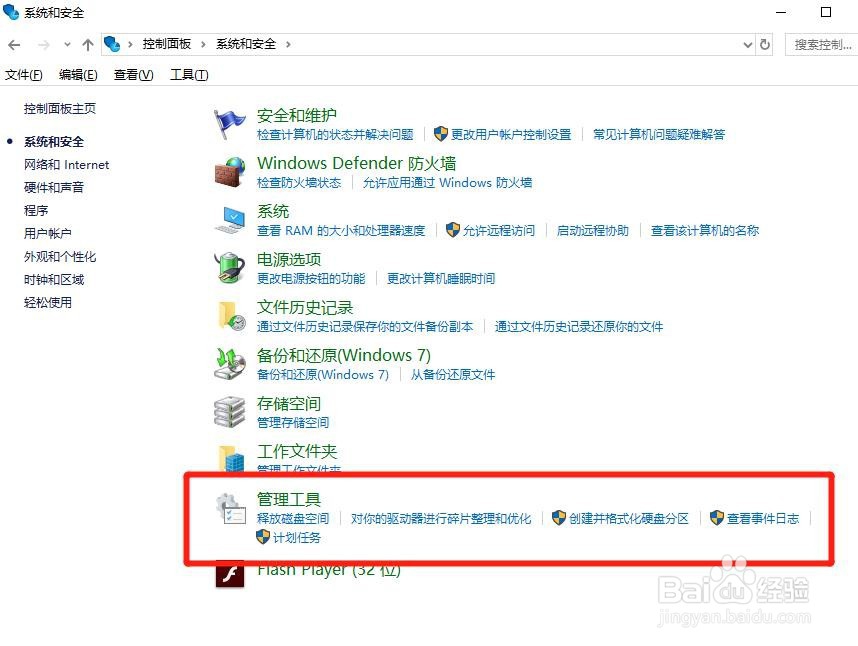Open 安全和维护 via its flag icon
Image resolution: width=858 pixels, height=646 pixels.
click(230, 121)
